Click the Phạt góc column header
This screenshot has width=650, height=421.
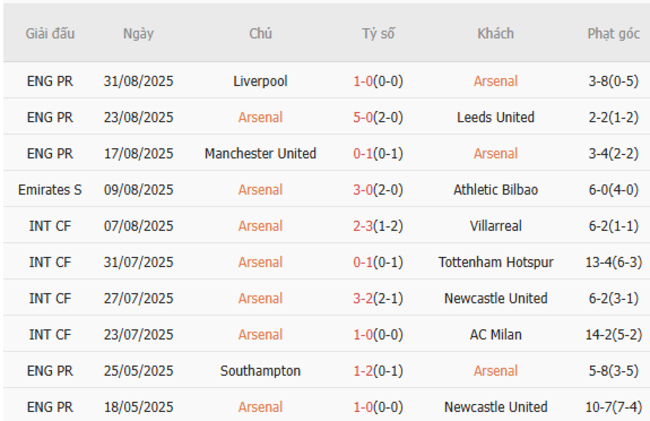[x=613, y=33]
